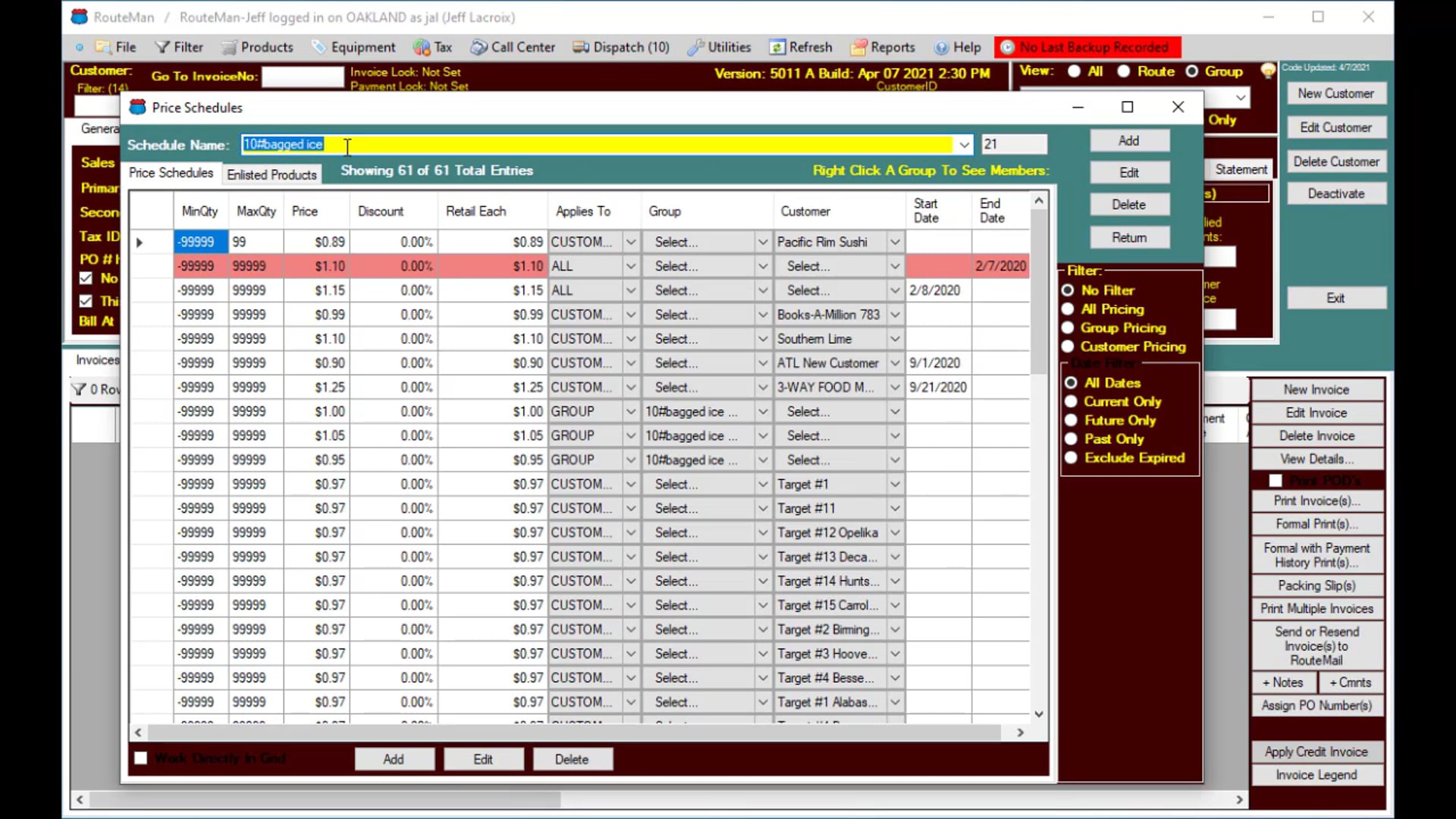Select the All Pricing filter radio button
Screen dimensions: 1456x819
[x=1068, y=309]
